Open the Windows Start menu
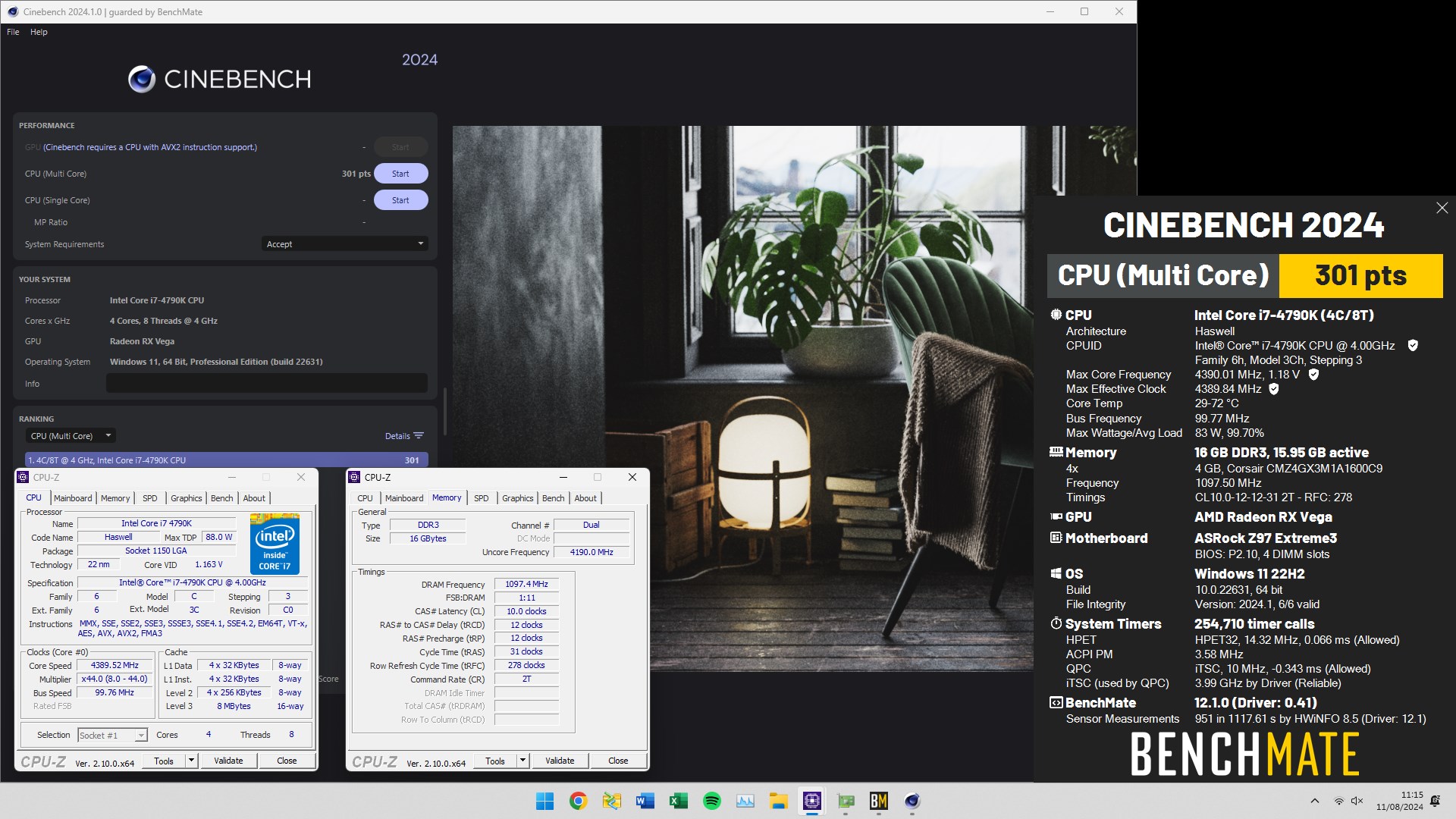Image resolution: width=1456 pixels, height=819 pixels. tap(544, 801)
